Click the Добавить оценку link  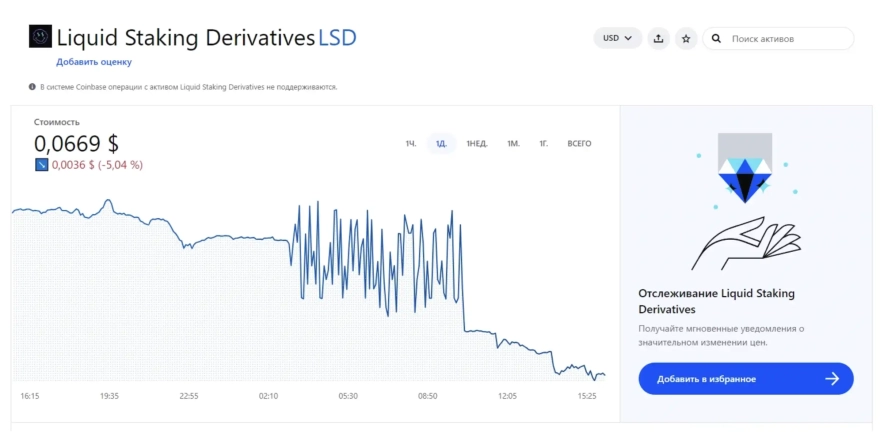pos(94,62)
